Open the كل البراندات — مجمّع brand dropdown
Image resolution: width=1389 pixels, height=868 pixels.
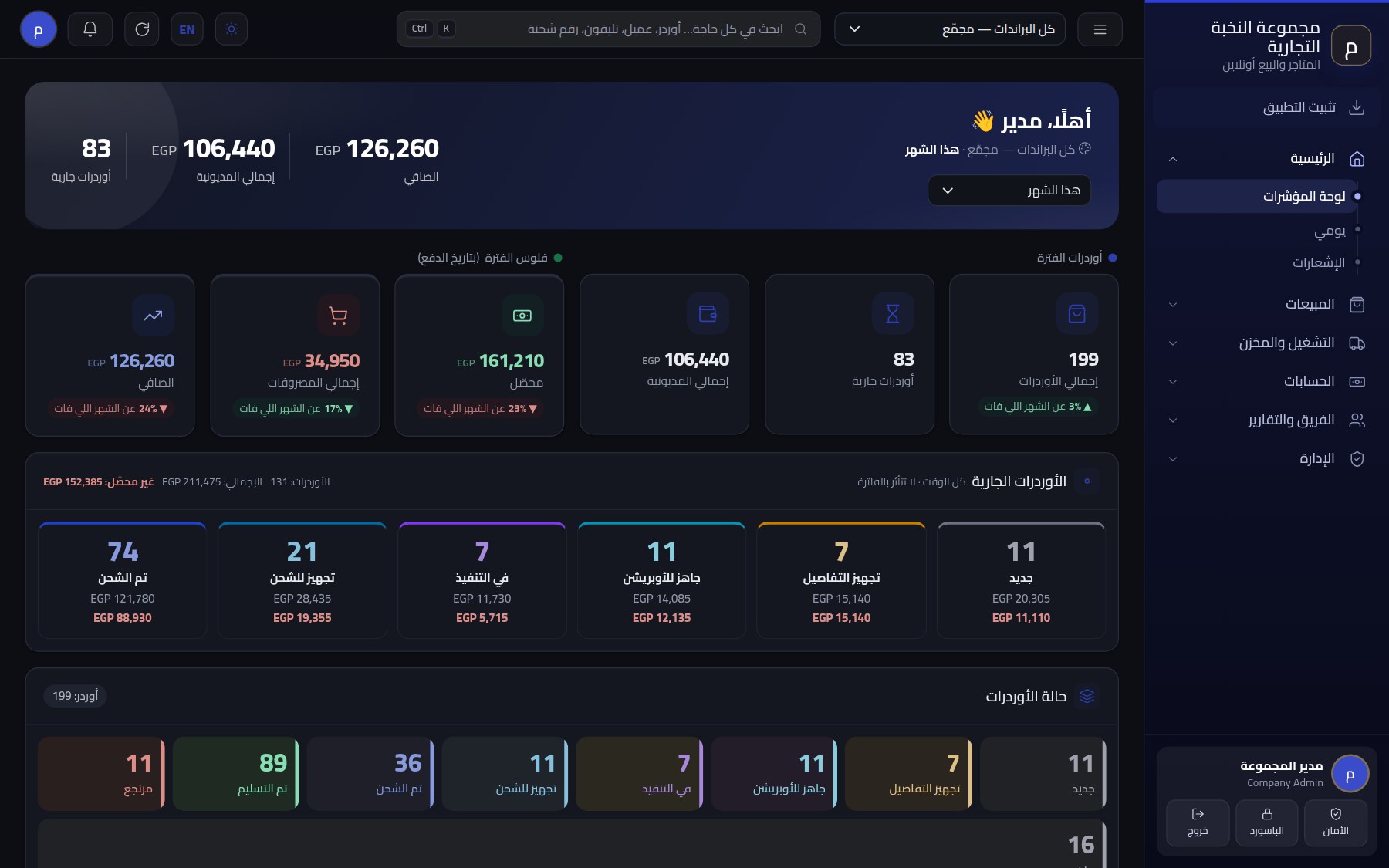(x=950, y=29)
